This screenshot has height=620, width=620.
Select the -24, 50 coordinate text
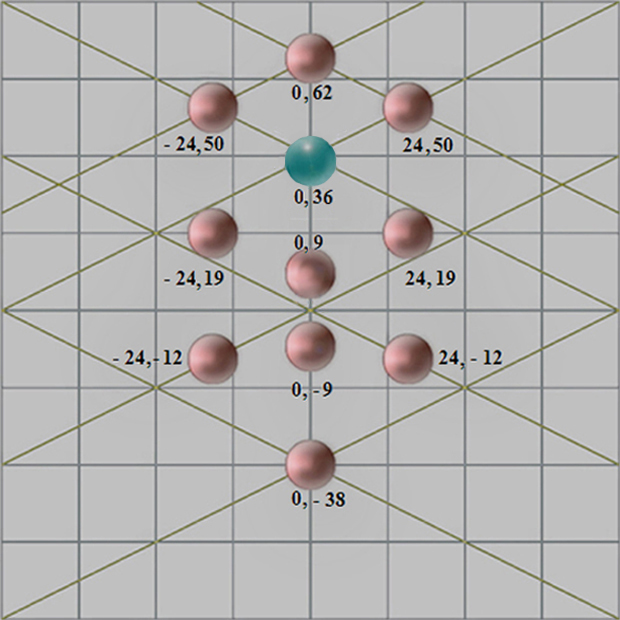pyautogui.click(x=191, y=145)
